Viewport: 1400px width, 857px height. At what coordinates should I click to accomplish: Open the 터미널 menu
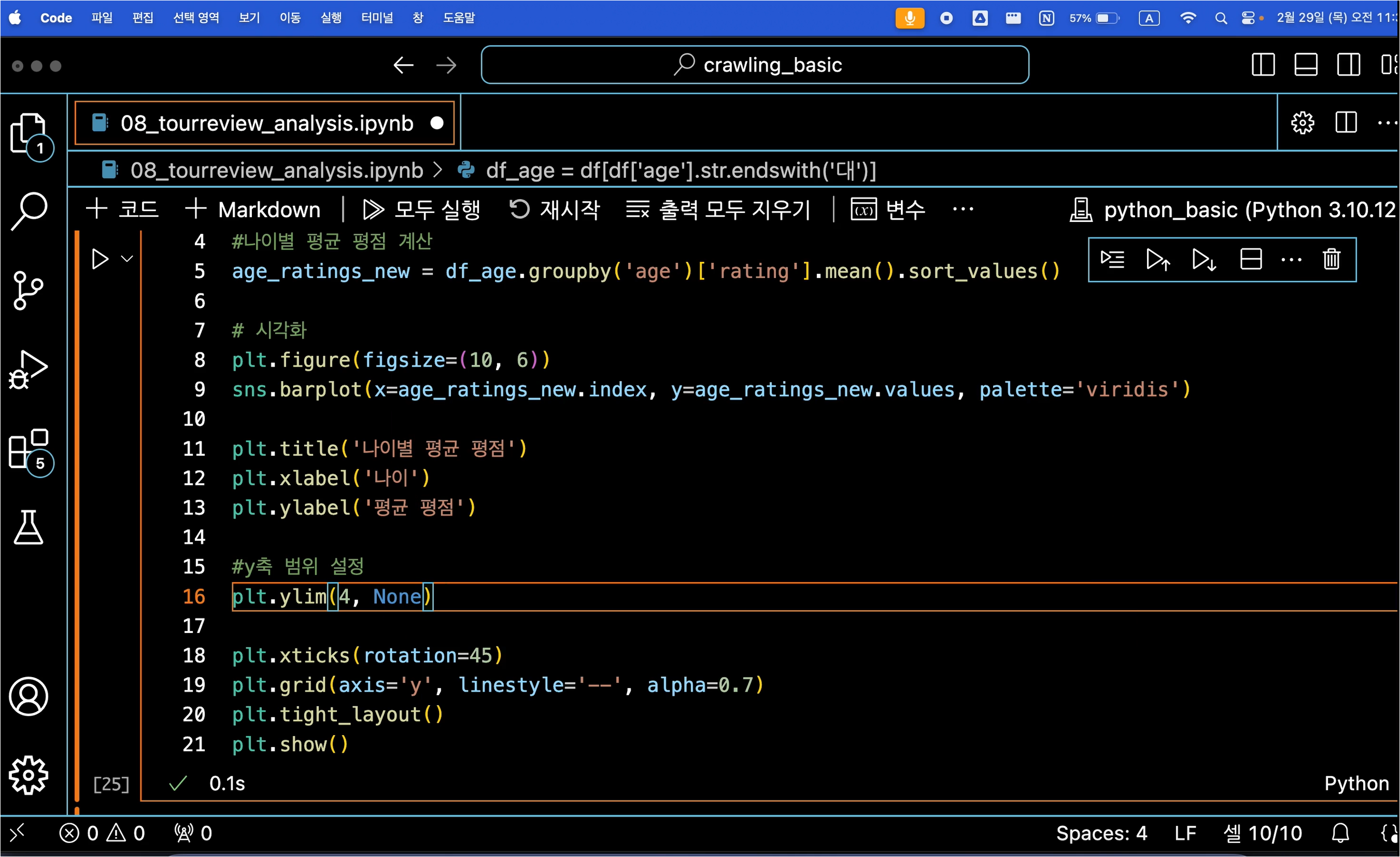[x=377, y=18]
